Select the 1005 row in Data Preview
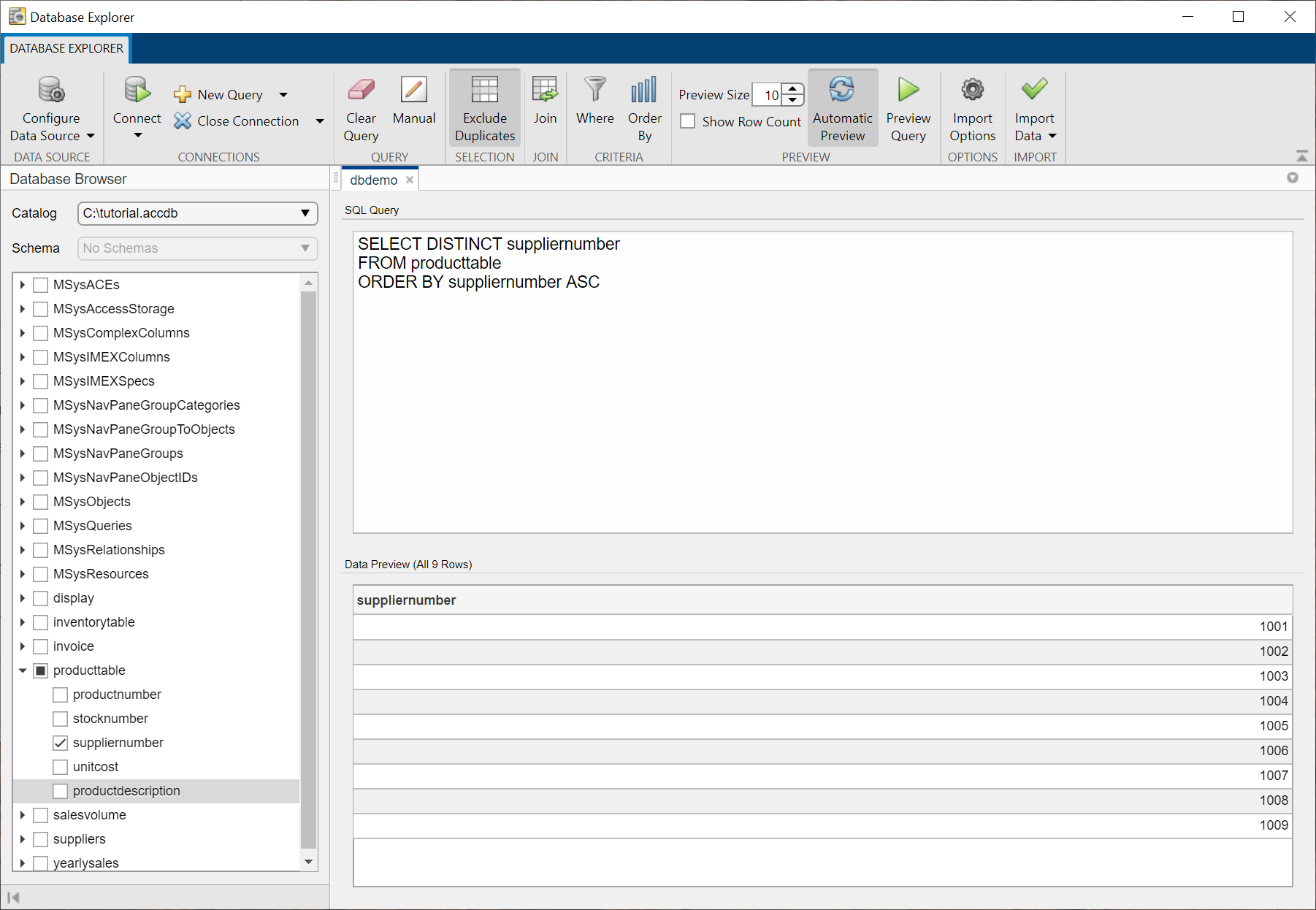 click(822, 726)
